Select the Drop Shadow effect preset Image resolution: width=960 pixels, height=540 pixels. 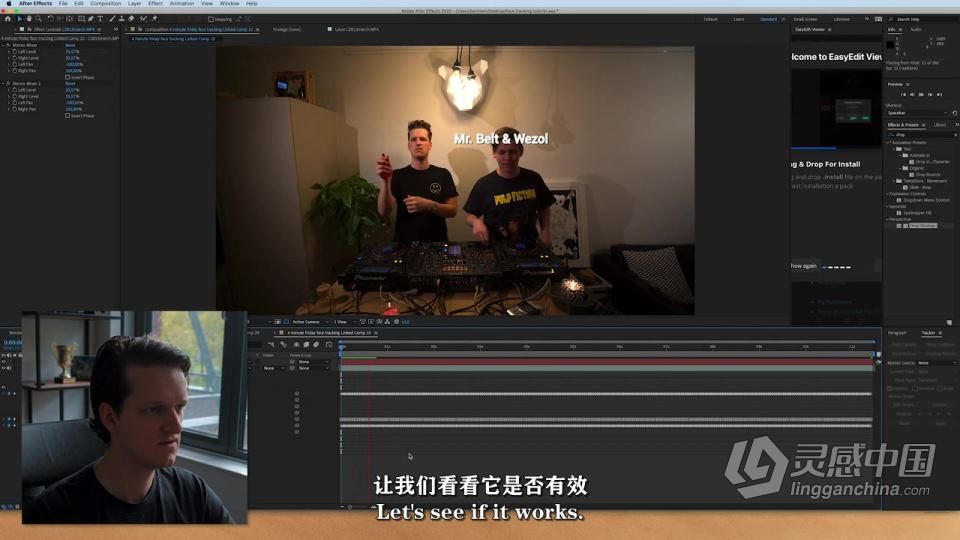coord(923,225)
